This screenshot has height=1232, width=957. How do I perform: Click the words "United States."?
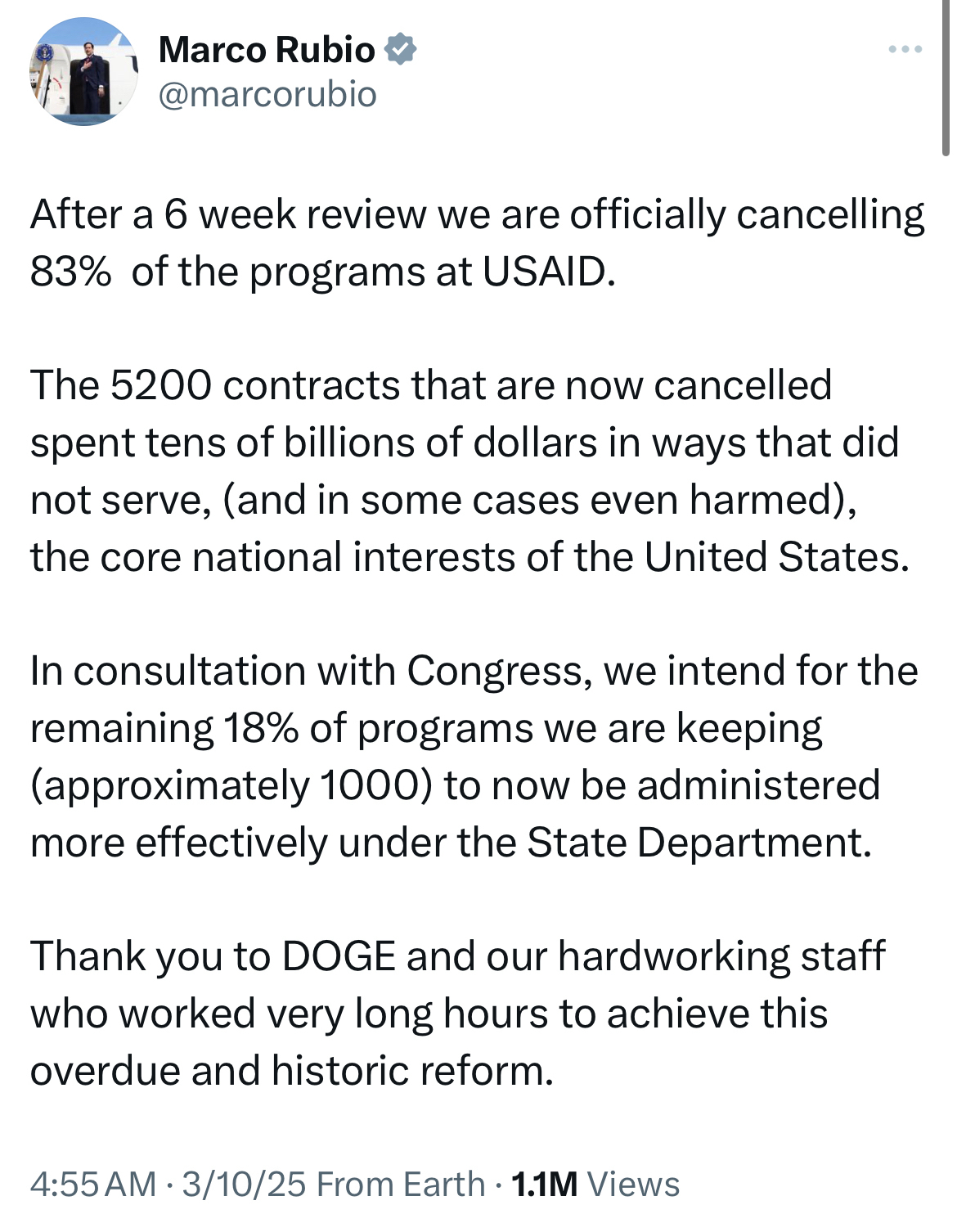[x=776, y=557]
